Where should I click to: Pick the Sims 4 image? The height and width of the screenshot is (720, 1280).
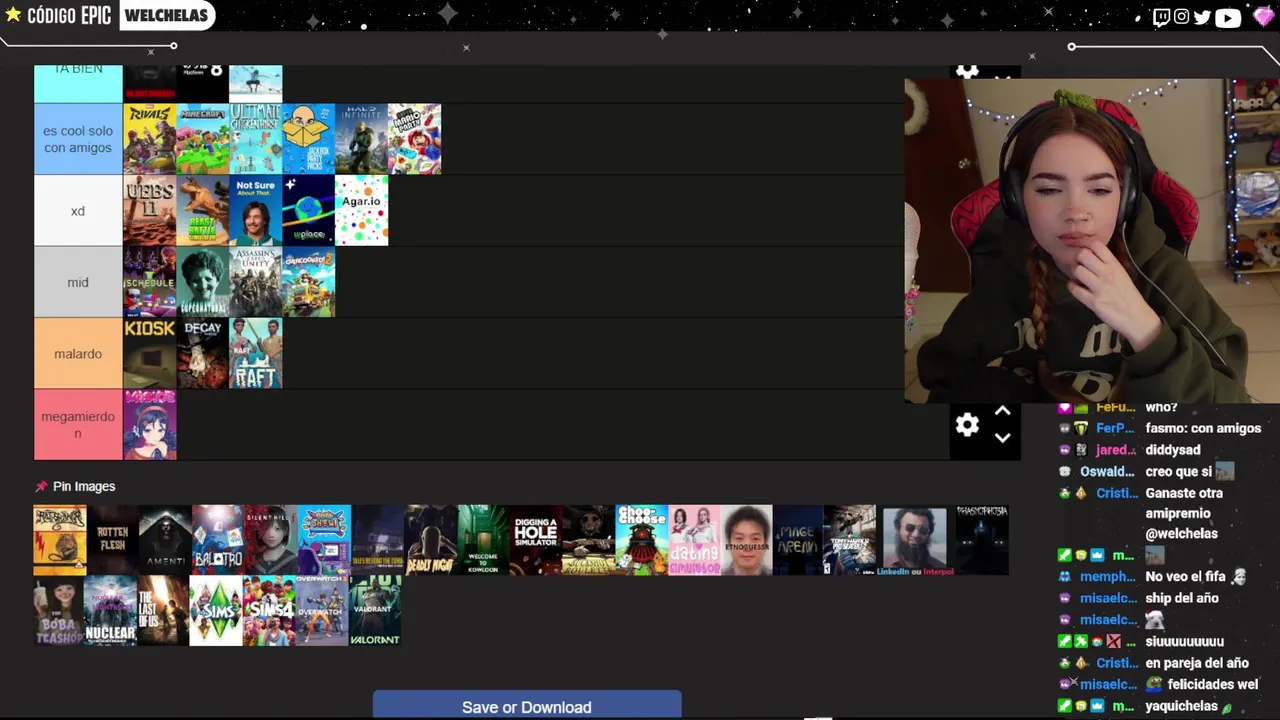(269, 611)
